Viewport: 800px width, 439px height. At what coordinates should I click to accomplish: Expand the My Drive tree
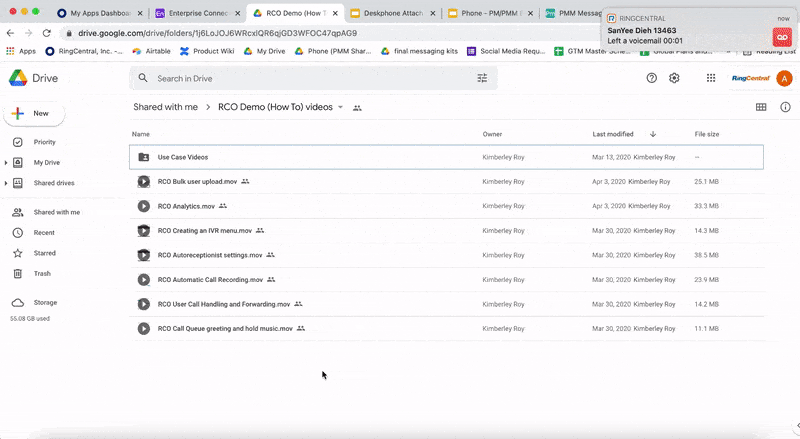tap(6, 162)
